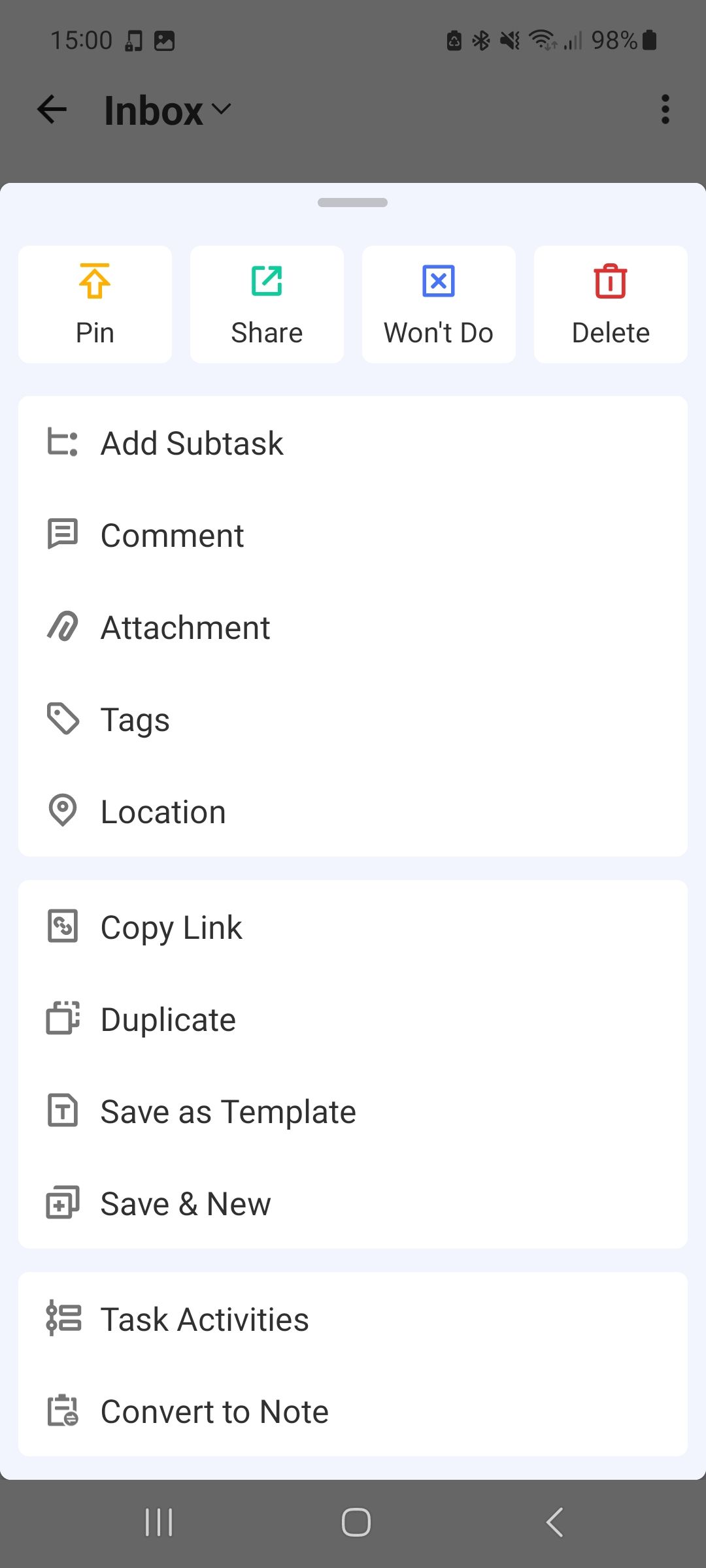Viewport: 706px width, 1568px height.
Task: Tap the Copy Link icon
Action: (63, 927)
